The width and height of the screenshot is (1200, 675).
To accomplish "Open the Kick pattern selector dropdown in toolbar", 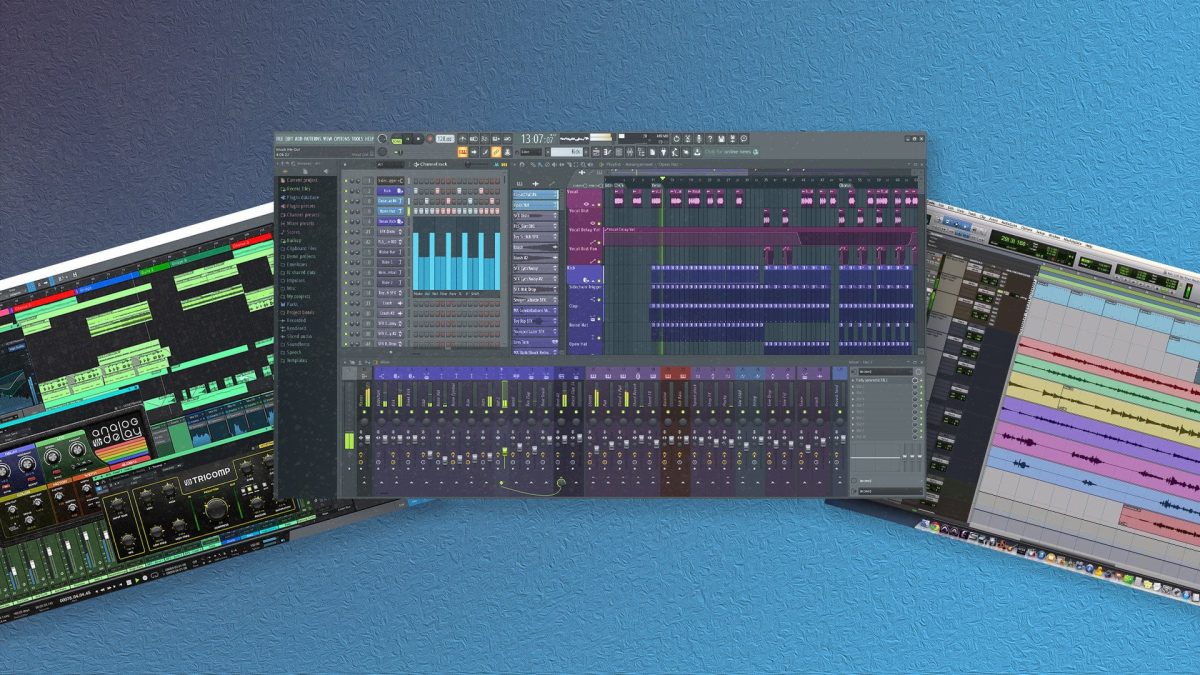I will click(x=566, y=152).
